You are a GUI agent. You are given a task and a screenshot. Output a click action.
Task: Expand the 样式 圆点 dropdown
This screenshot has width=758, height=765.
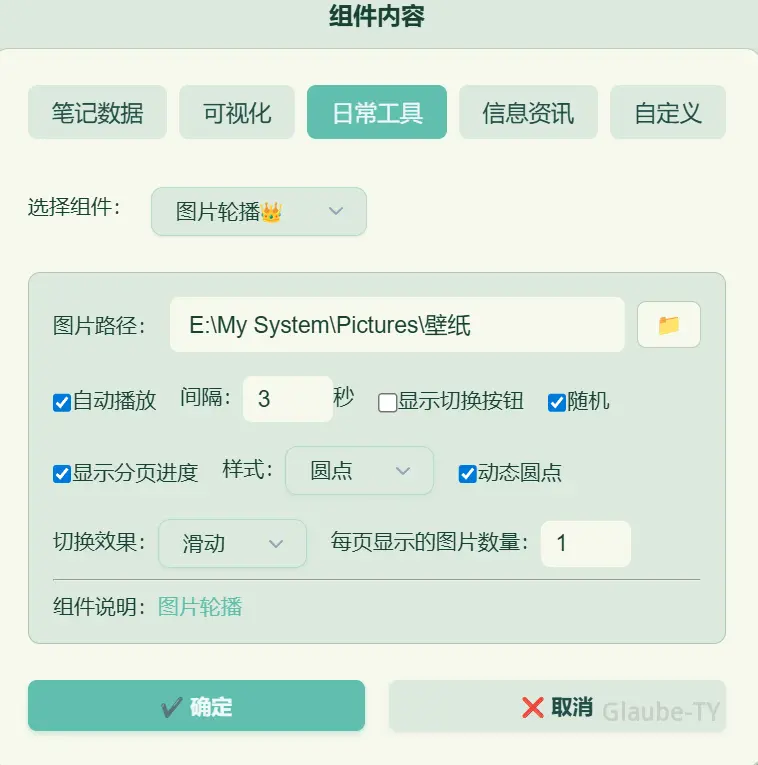[359, 471]
